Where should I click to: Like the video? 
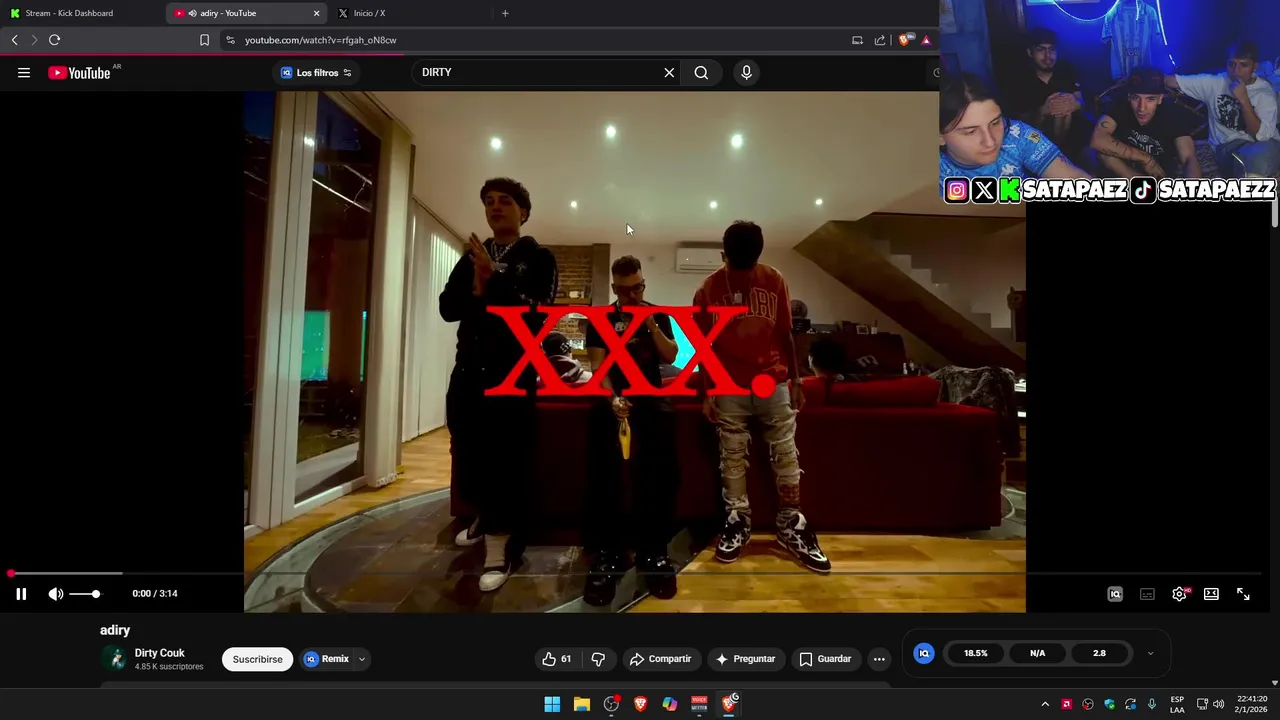pyautogui.click(x=557, y=659)
